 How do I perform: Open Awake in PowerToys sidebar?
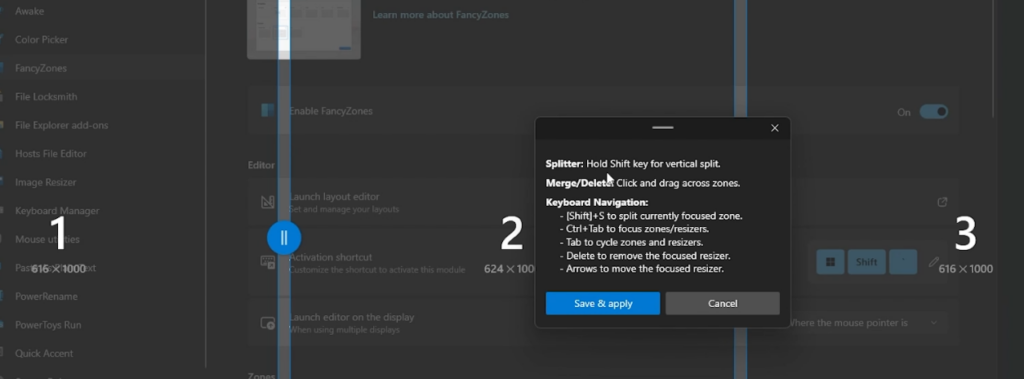[x=29, y=11]
